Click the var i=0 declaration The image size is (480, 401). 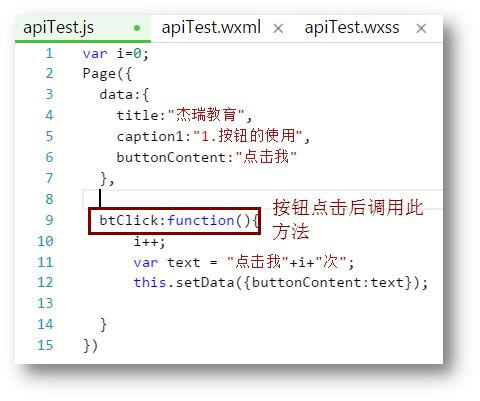coord(116,53)
